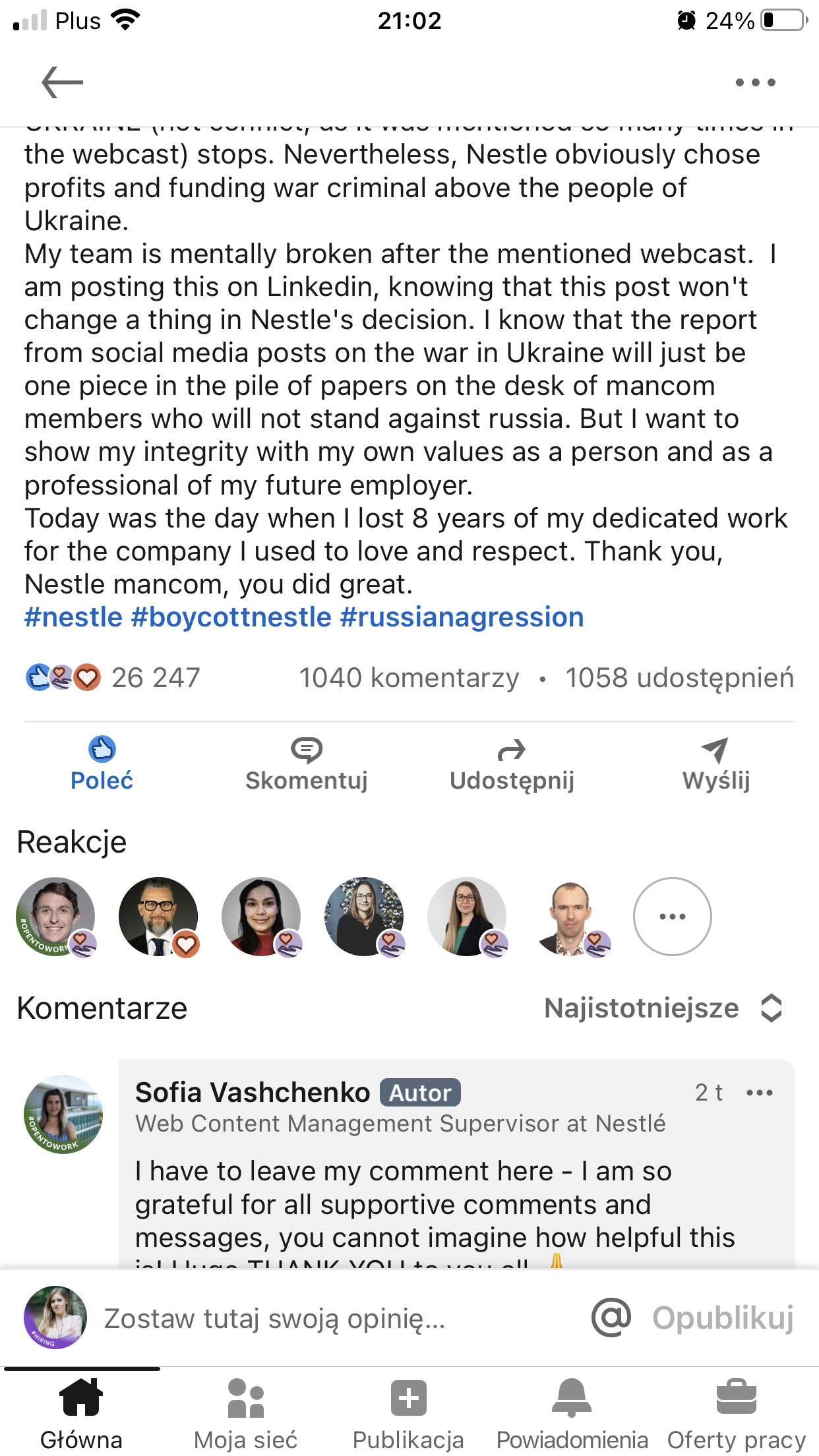The height and width of the screenshot is (1456, 819).
Task: Open Sofia Vashchenko's profile photo
Action: pyautogui.click(x=63, y=1114)
